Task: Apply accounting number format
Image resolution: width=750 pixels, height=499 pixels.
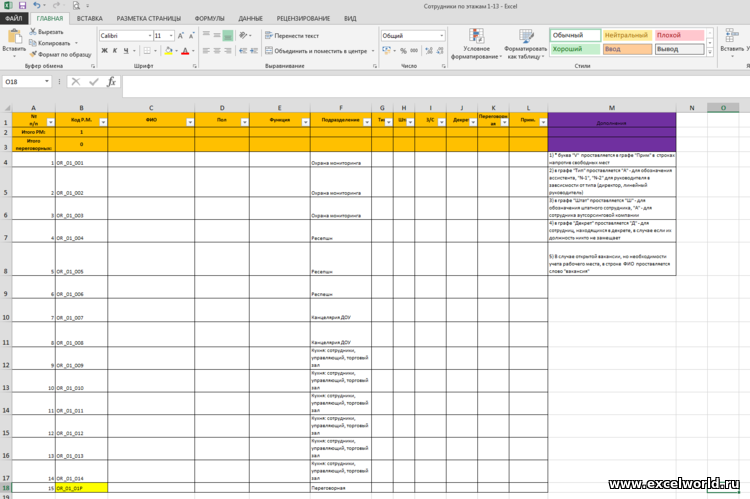Action: (386, 51)
